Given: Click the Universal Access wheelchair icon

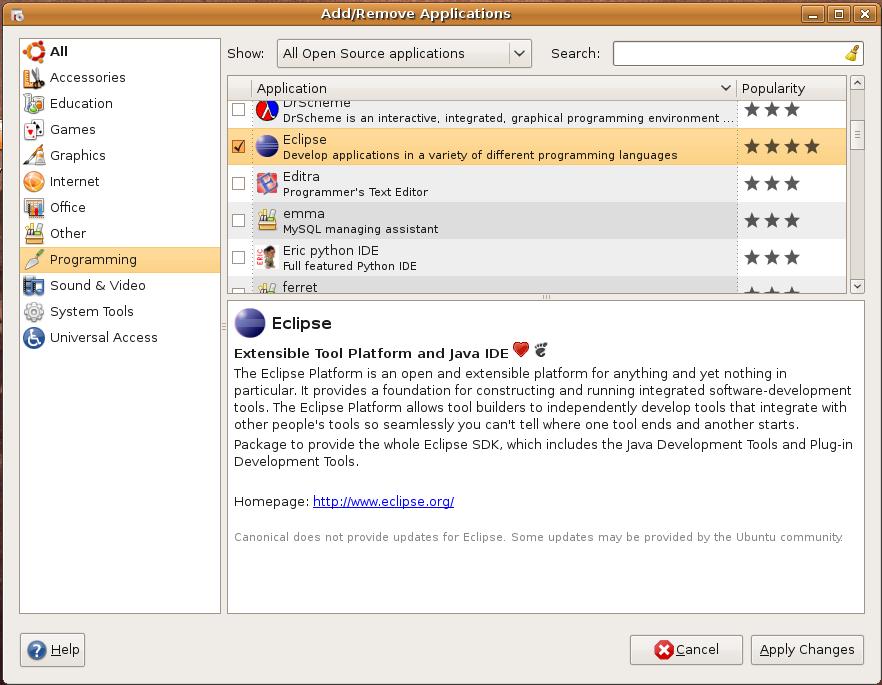Looking at the screenshot, I should point(34,337).
